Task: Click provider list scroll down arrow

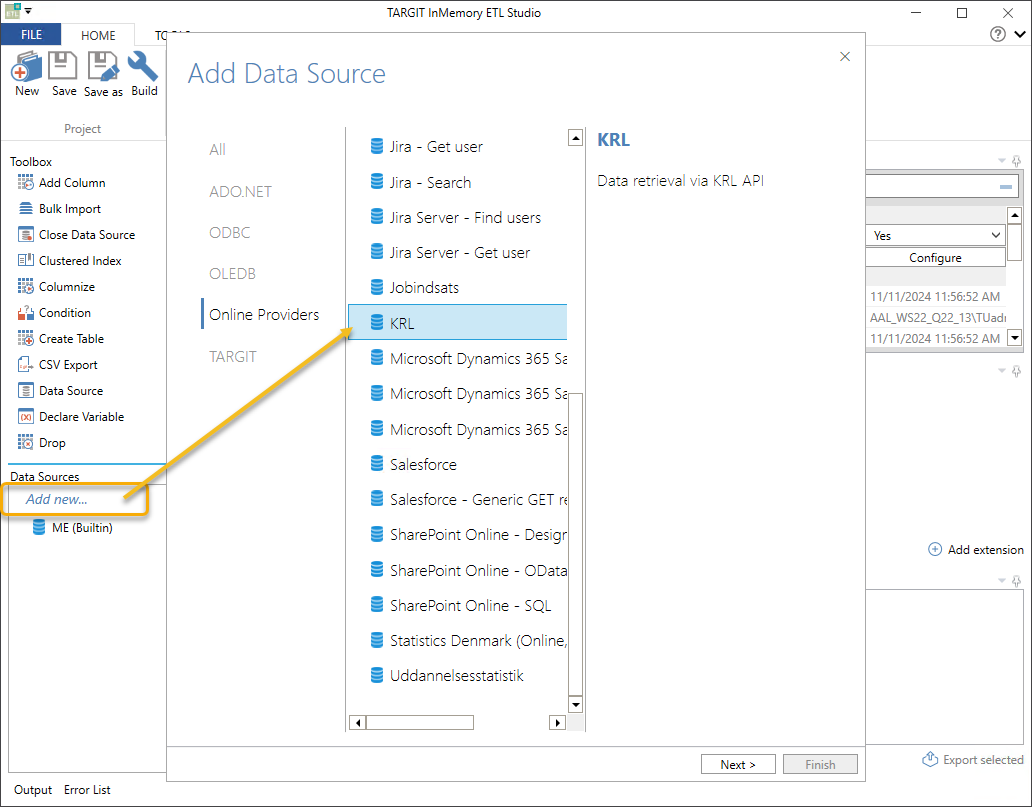Action: [x=575, y=704]
